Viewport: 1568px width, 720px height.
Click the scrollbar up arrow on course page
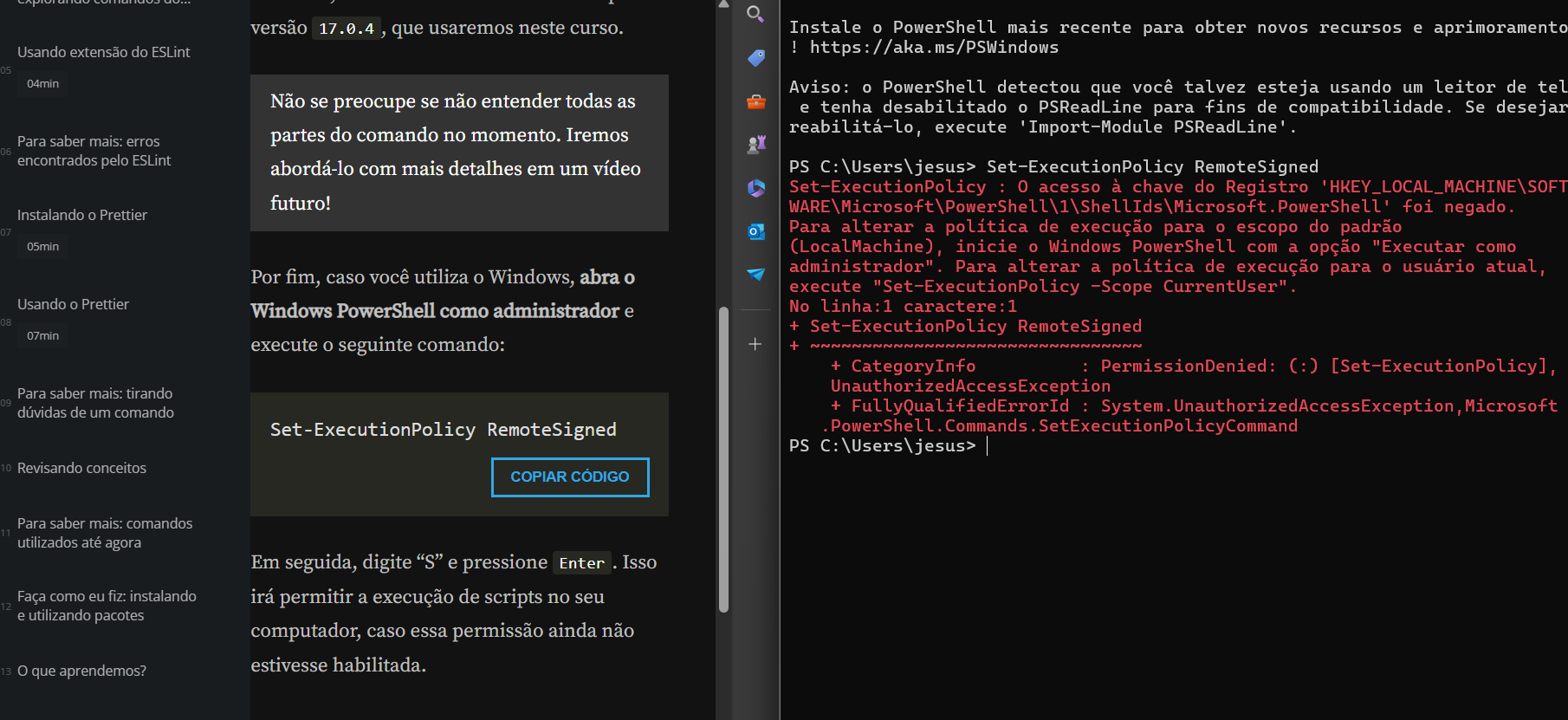tap(723, 4)
